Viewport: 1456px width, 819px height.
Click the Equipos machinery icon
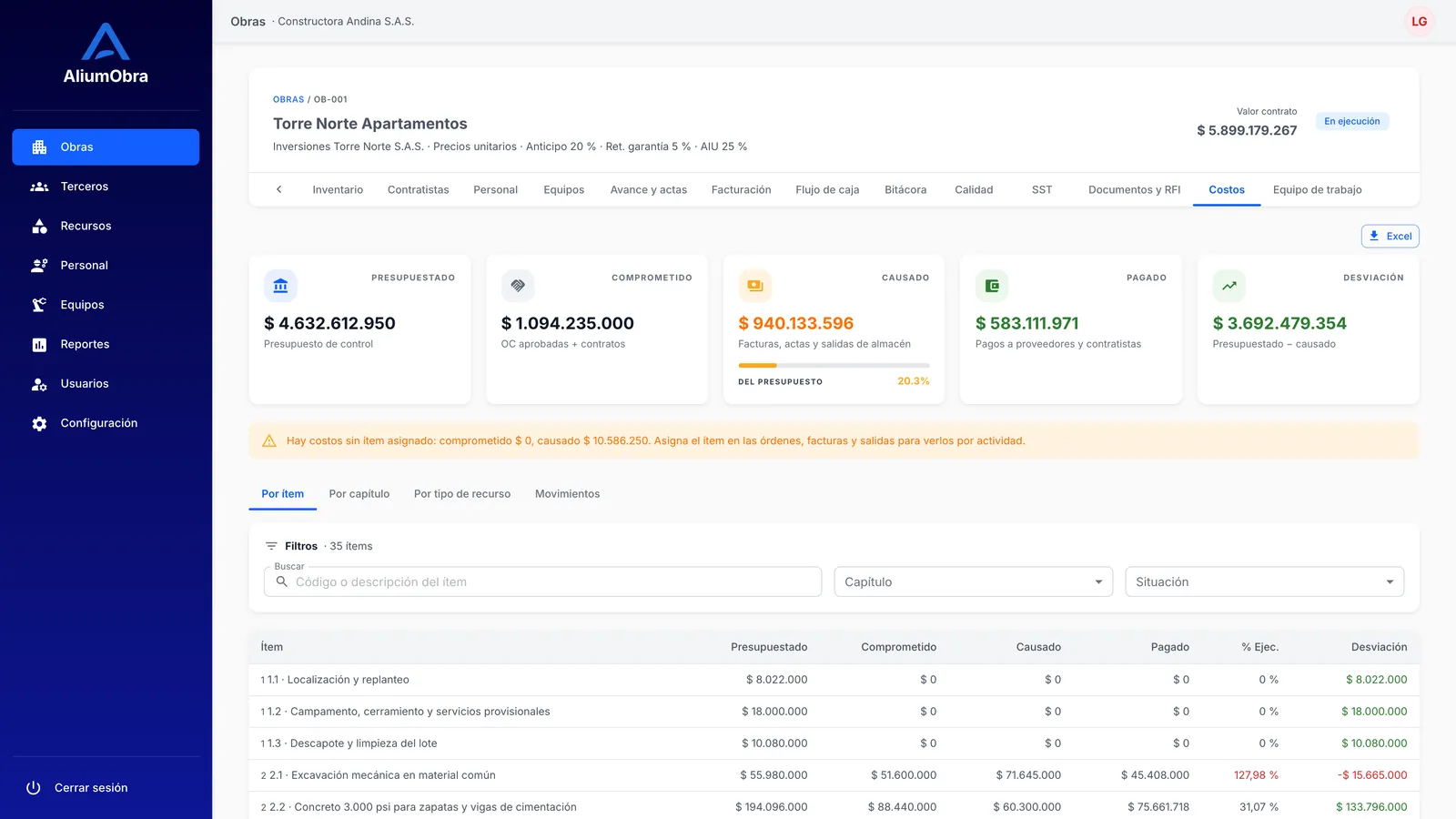pos(39,305)
